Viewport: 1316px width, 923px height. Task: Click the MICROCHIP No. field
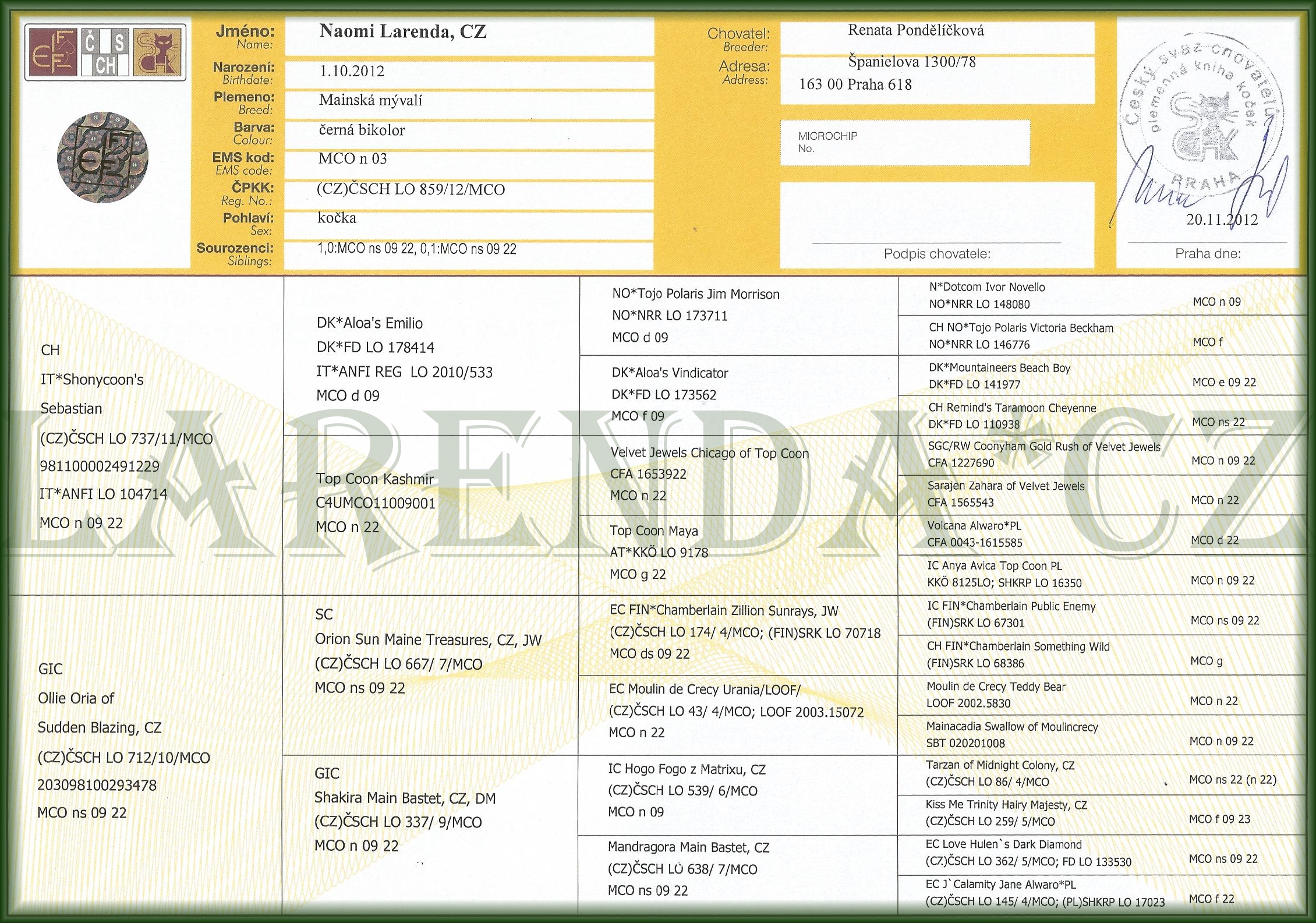[x=905, y=143]
